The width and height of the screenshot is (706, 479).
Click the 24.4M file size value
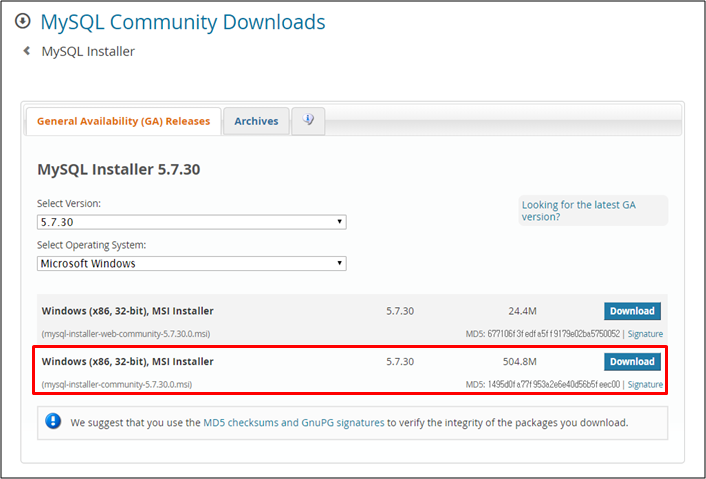coord(522,311)
